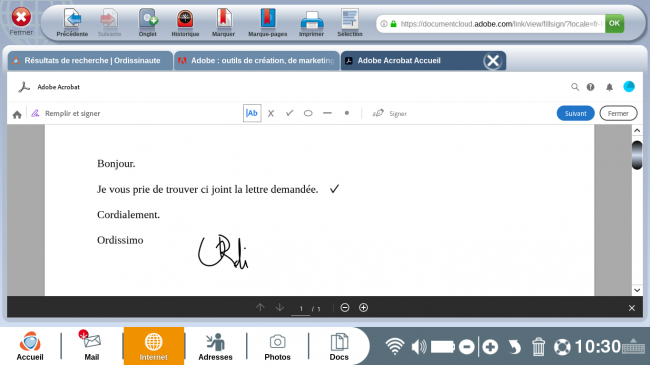Increase size with the system plus button

tap(490, 346)
